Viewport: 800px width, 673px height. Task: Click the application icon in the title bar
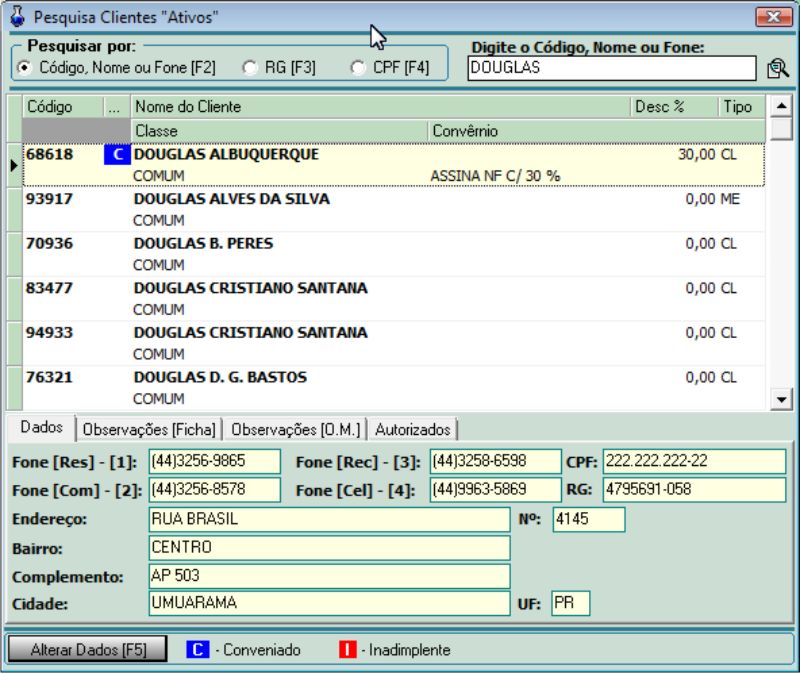[17, 17]
